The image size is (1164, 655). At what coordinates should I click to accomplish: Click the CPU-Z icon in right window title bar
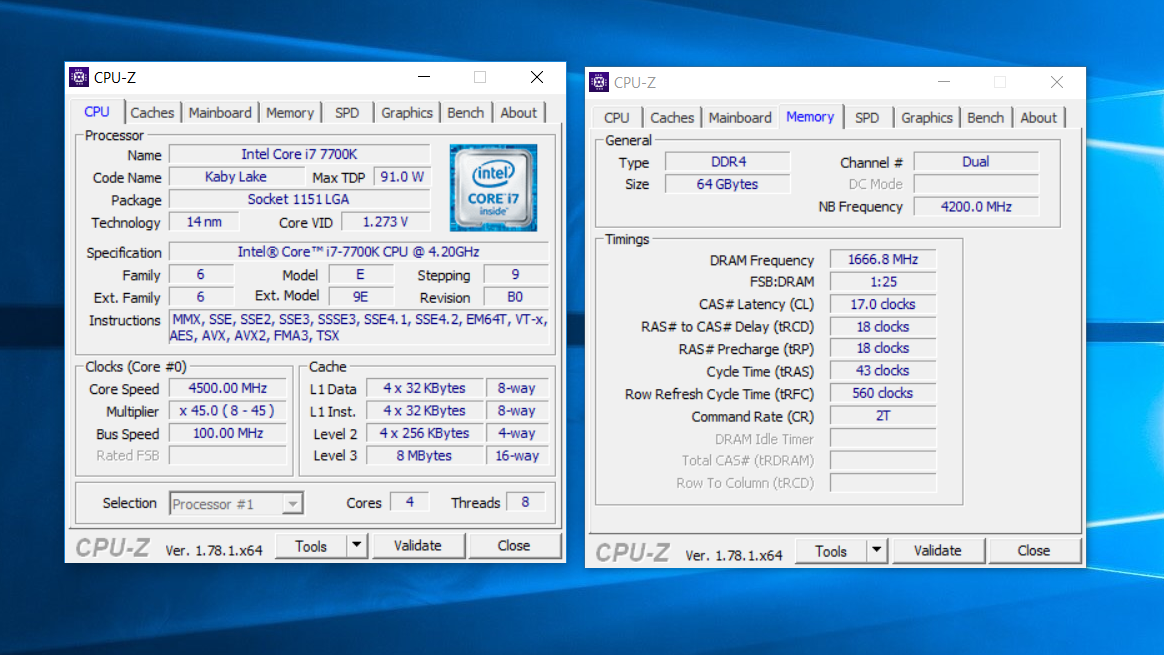(599, 83)
